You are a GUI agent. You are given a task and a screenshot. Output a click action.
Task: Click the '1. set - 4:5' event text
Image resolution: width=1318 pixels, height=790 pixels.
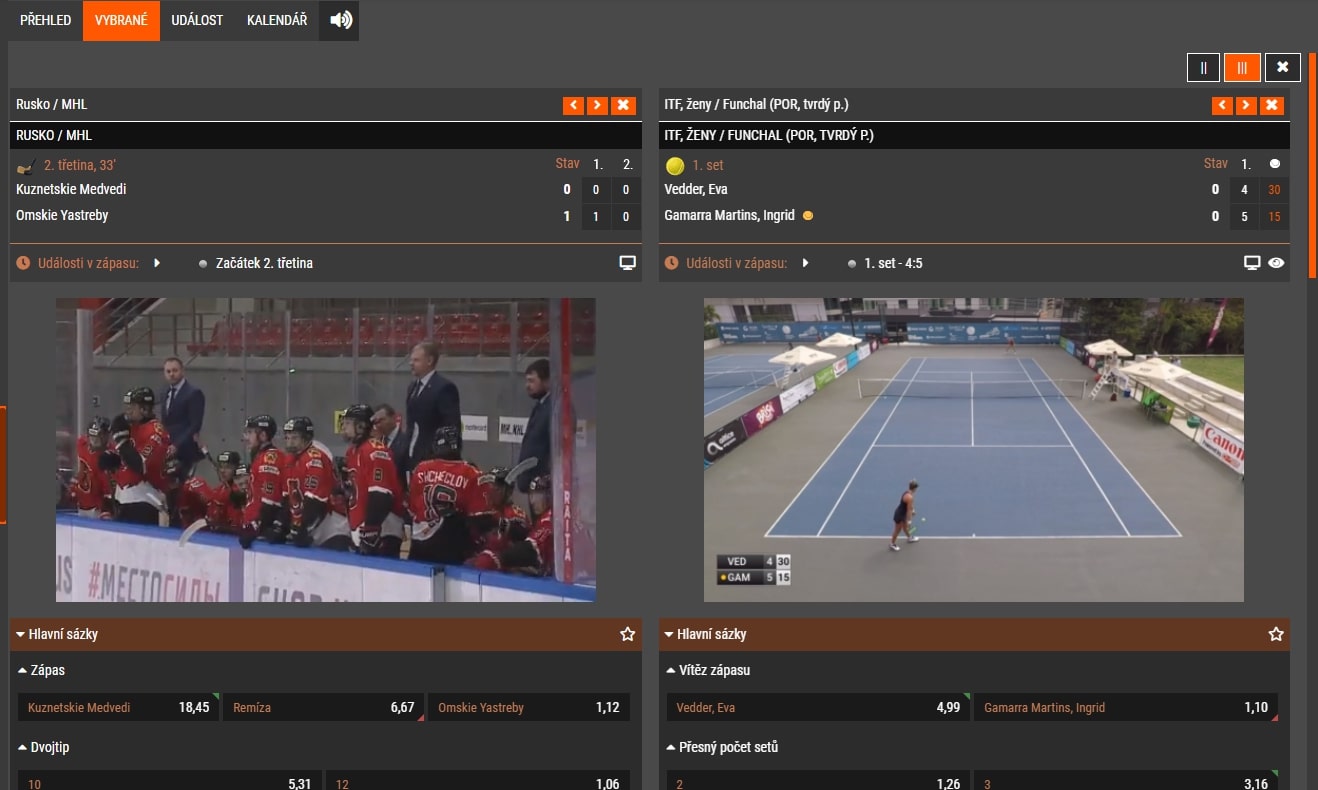coord(893,263)
